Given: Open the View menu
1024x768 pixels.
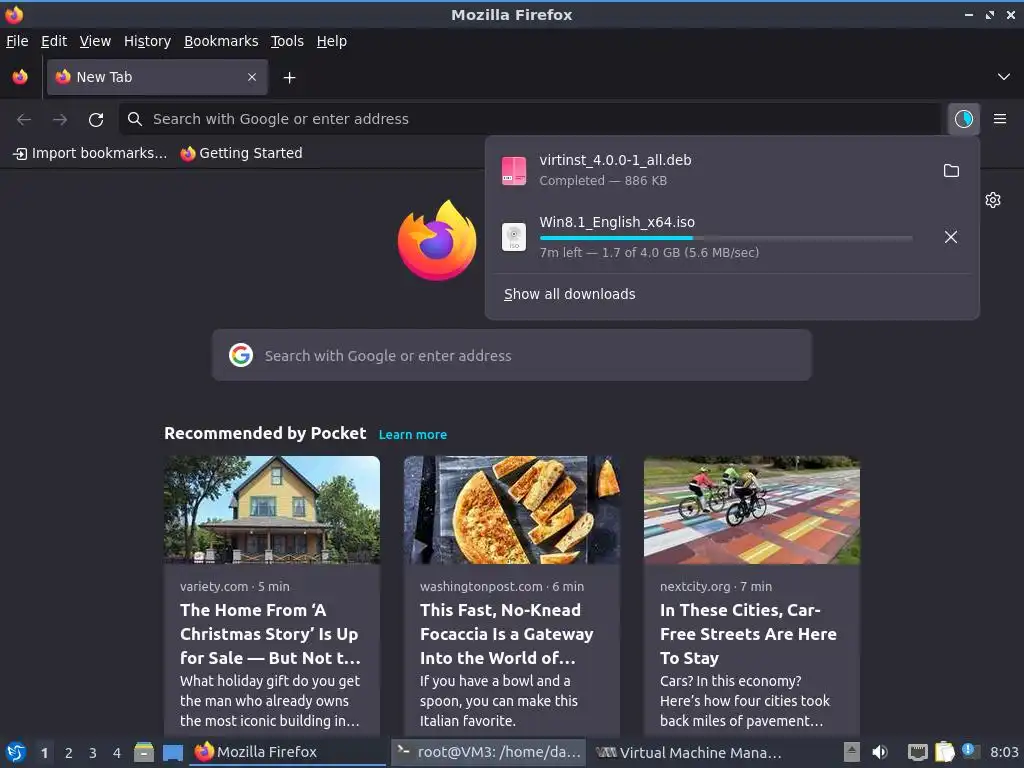Looking at the screenshot, I should click(95, 41).
